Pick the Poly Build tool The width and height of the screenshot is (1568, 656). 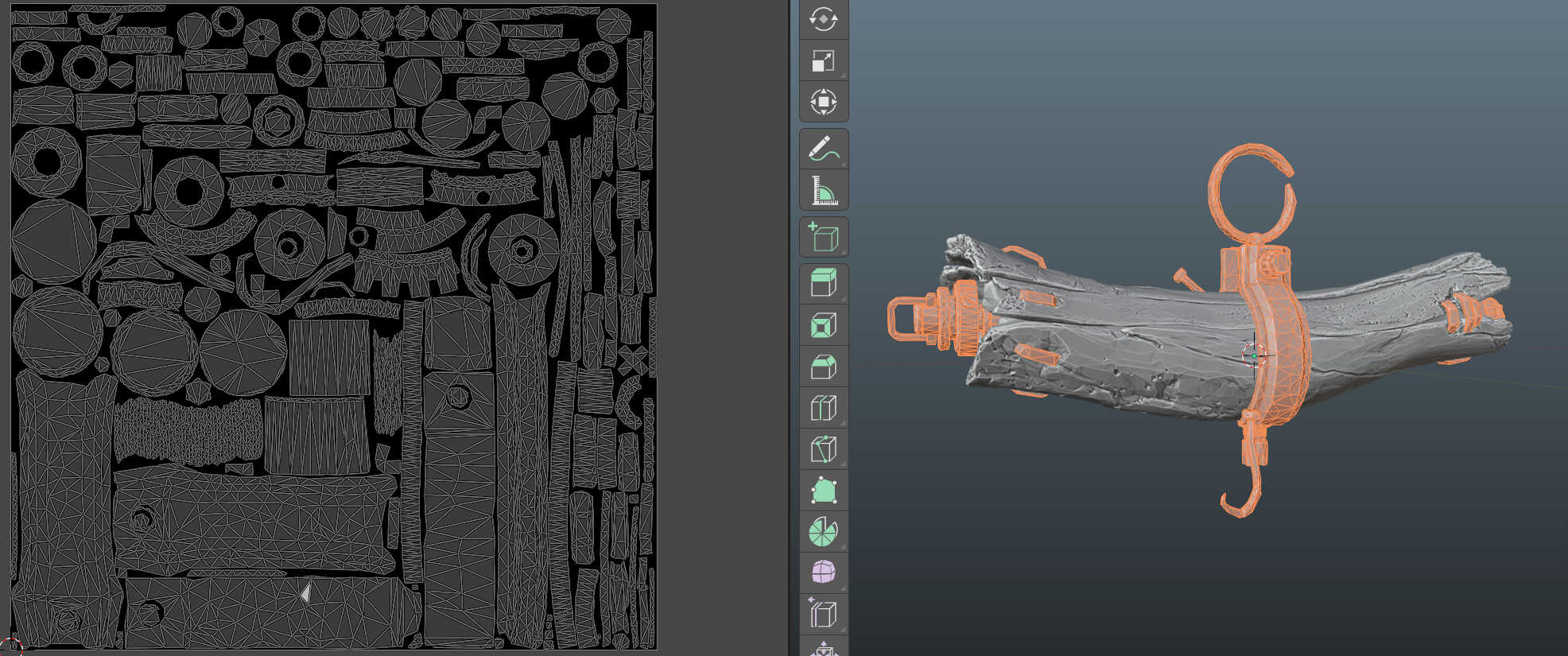pyautogui.click(x=823, y=491)
